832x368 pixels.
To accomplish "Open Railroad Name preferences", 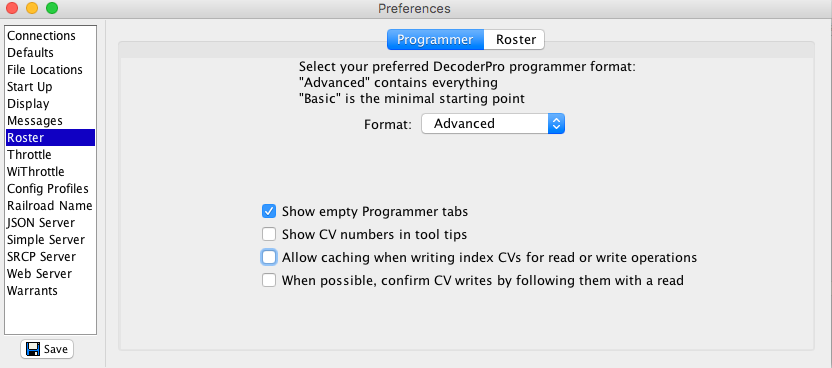I will (50, 205).
